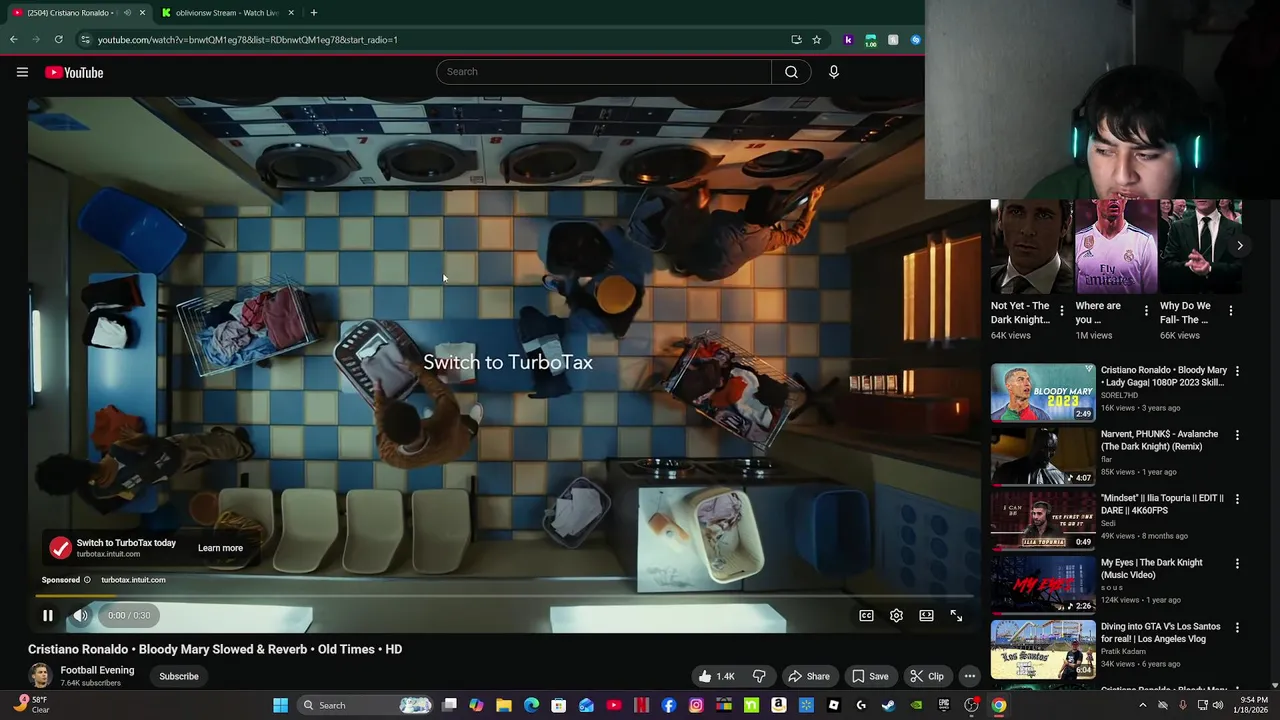Open options for Where are you video
1280x720 pixels.
(1146, 311)
